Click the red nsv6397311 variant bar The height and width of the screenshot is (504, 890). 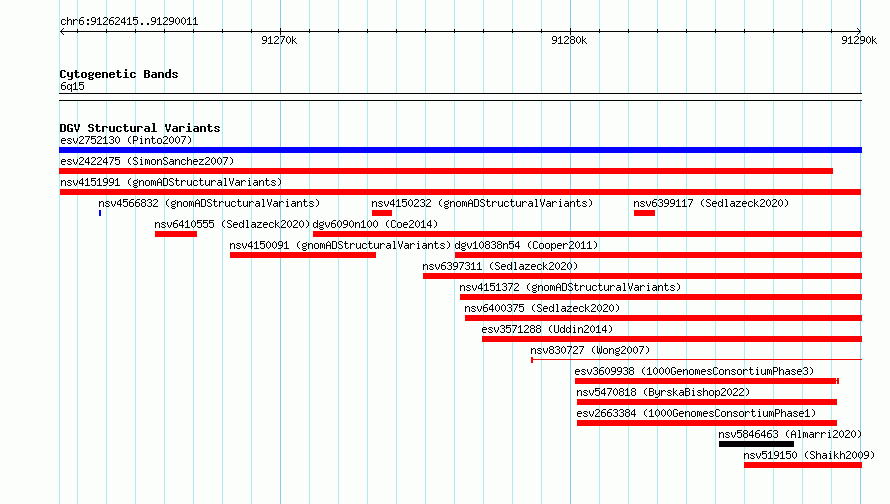point(643,276)
